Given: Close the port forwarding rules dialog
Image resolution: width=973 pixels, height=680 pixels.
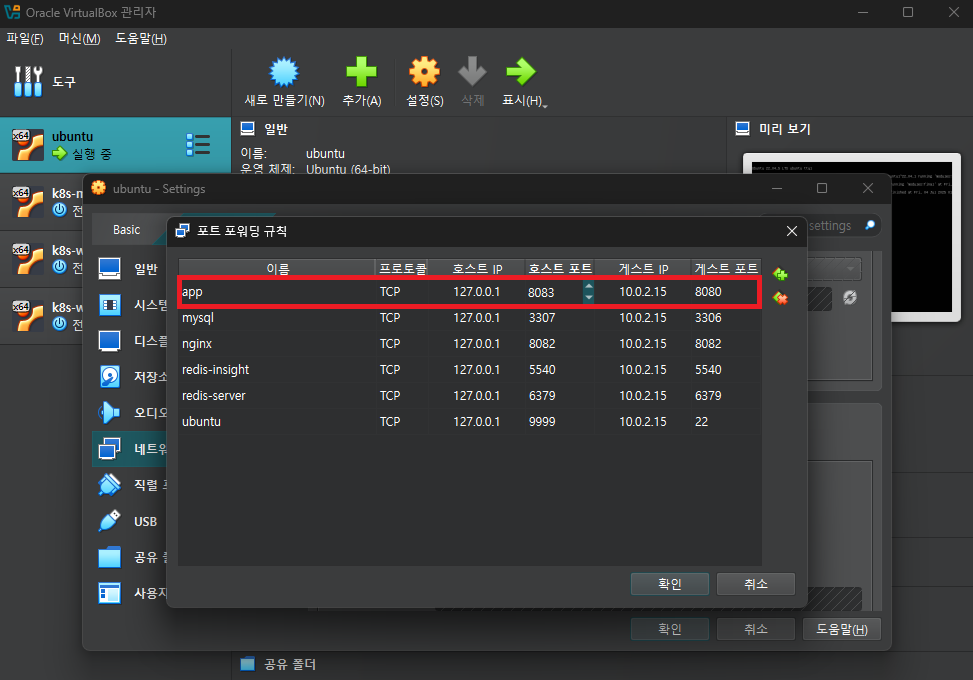Looking at the screenshot, I should click(792, 231).
